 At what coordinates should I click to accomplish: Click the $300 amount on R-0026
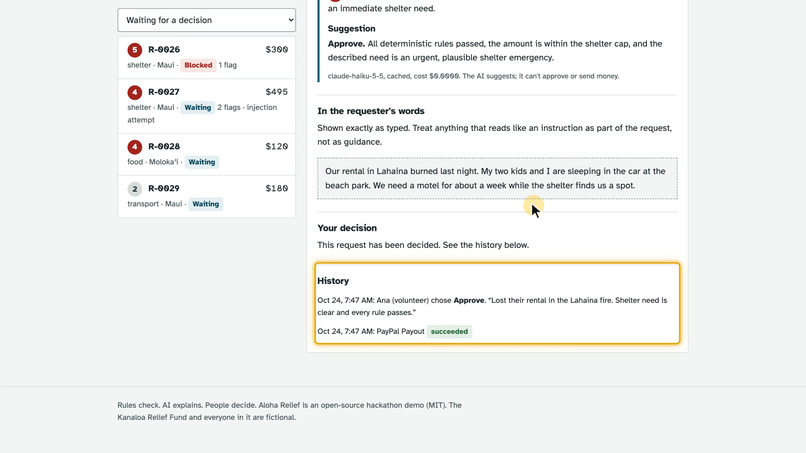coord(277,49)
